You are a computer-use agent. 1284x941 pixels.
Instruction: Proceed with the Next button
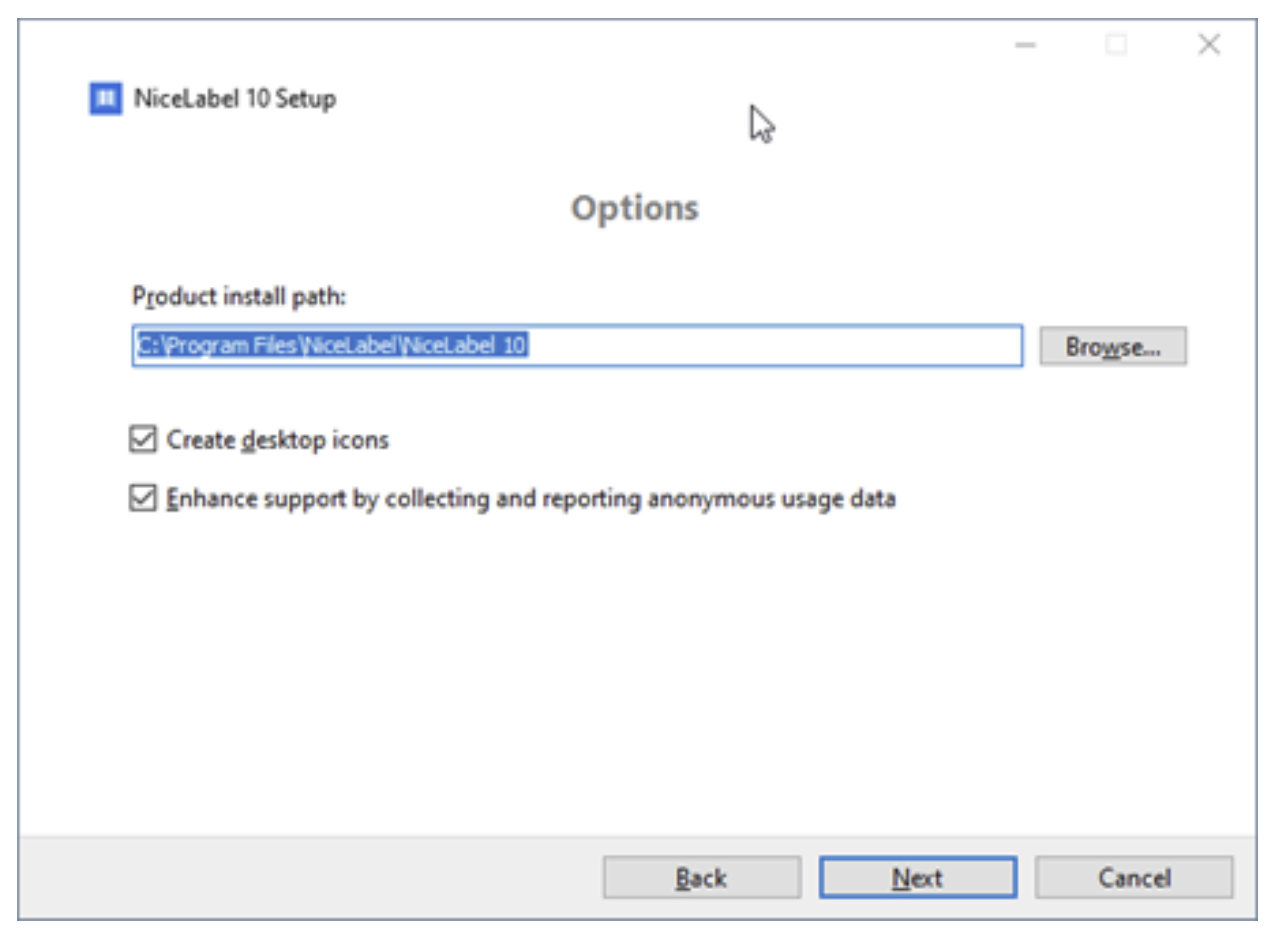click(918, 878)
